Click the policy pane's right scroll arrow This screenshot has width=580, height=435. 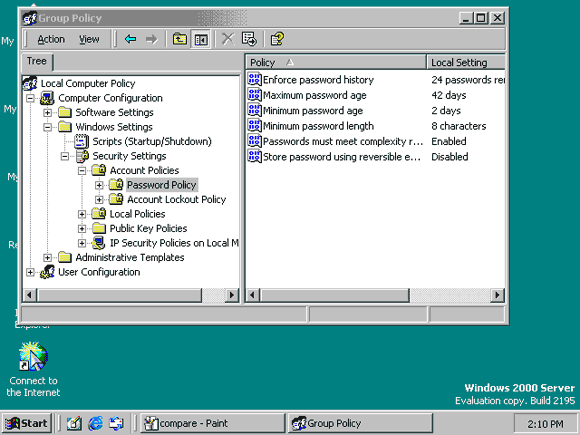pos(498,295)
